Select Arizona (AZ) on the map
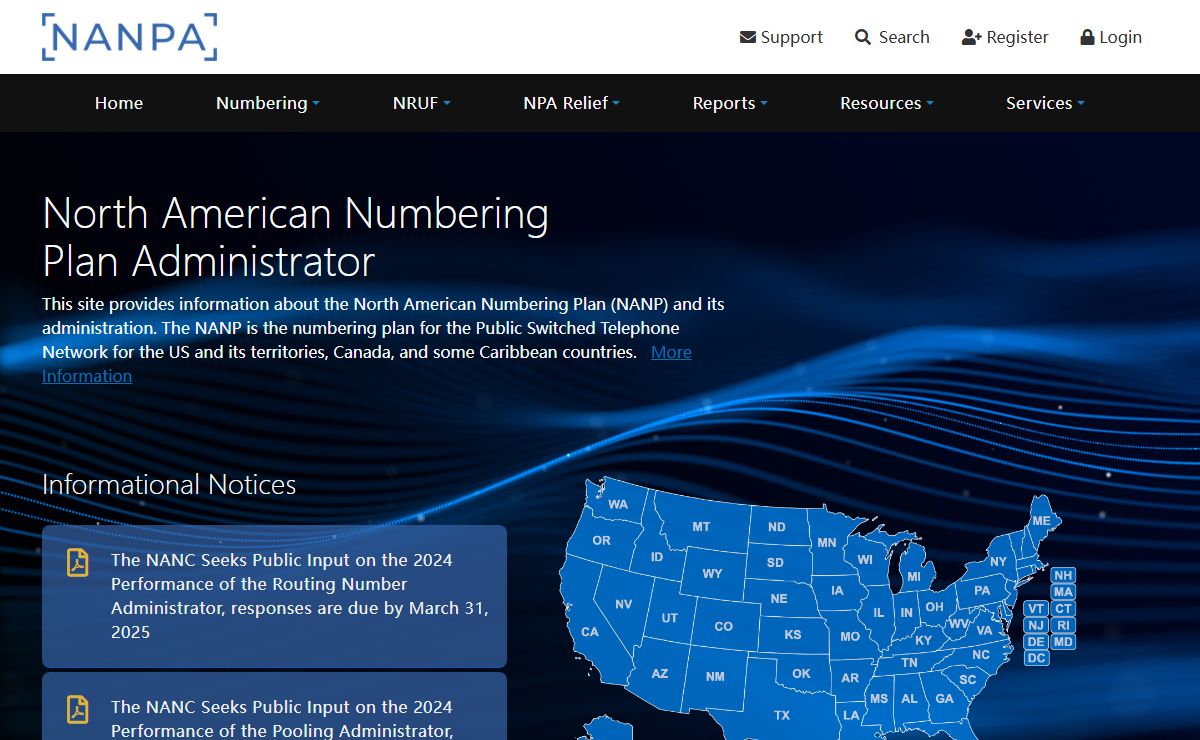 [x=660, y=674]
